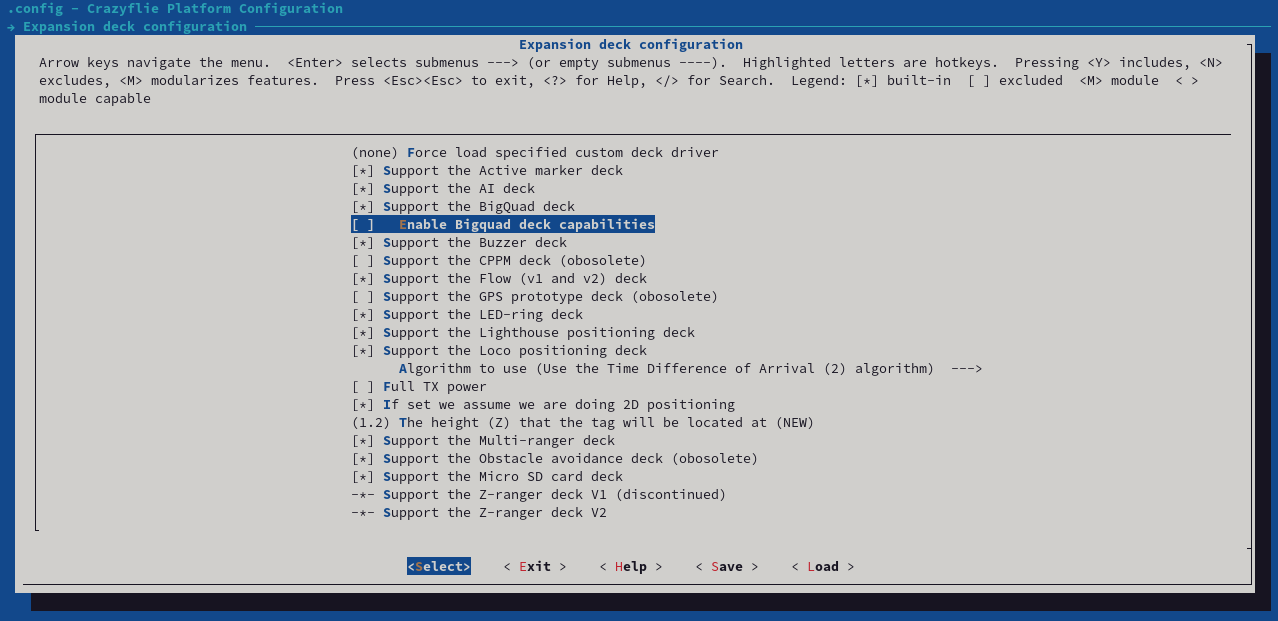The image size is (1278, 621).
Task: Toggle Support the AI deck checkbox
Action: (x=363, y=189)
